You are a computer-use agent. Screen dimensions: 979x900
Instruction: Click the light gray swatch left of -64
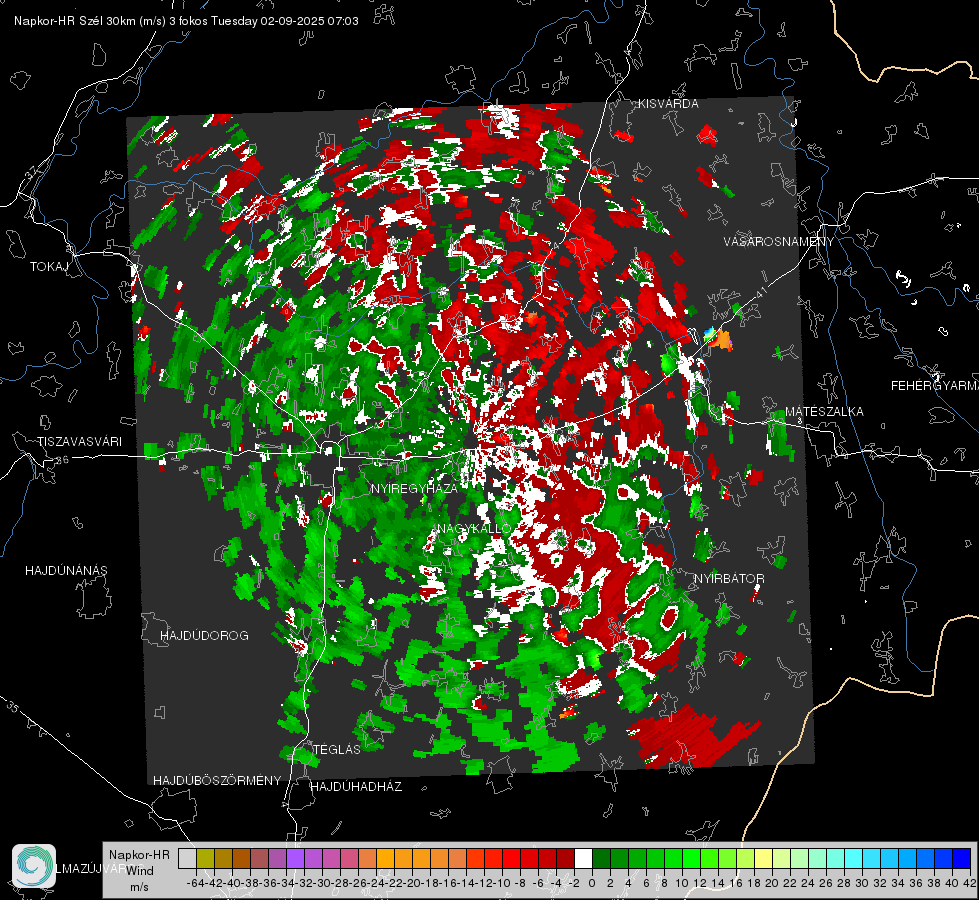[187, 859]
